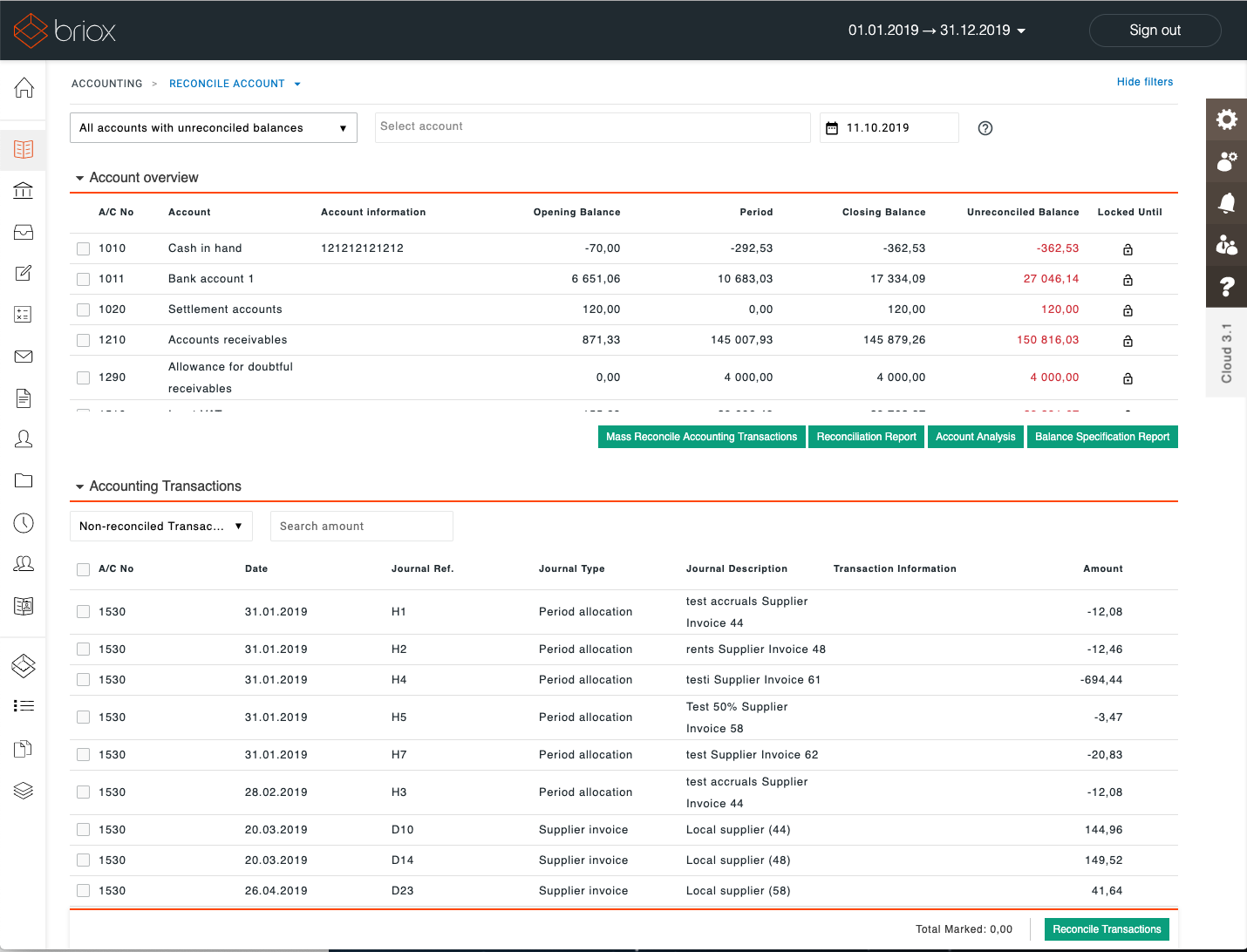Collapse the Account overview section
1247x952 pixels.
[80, 177]
